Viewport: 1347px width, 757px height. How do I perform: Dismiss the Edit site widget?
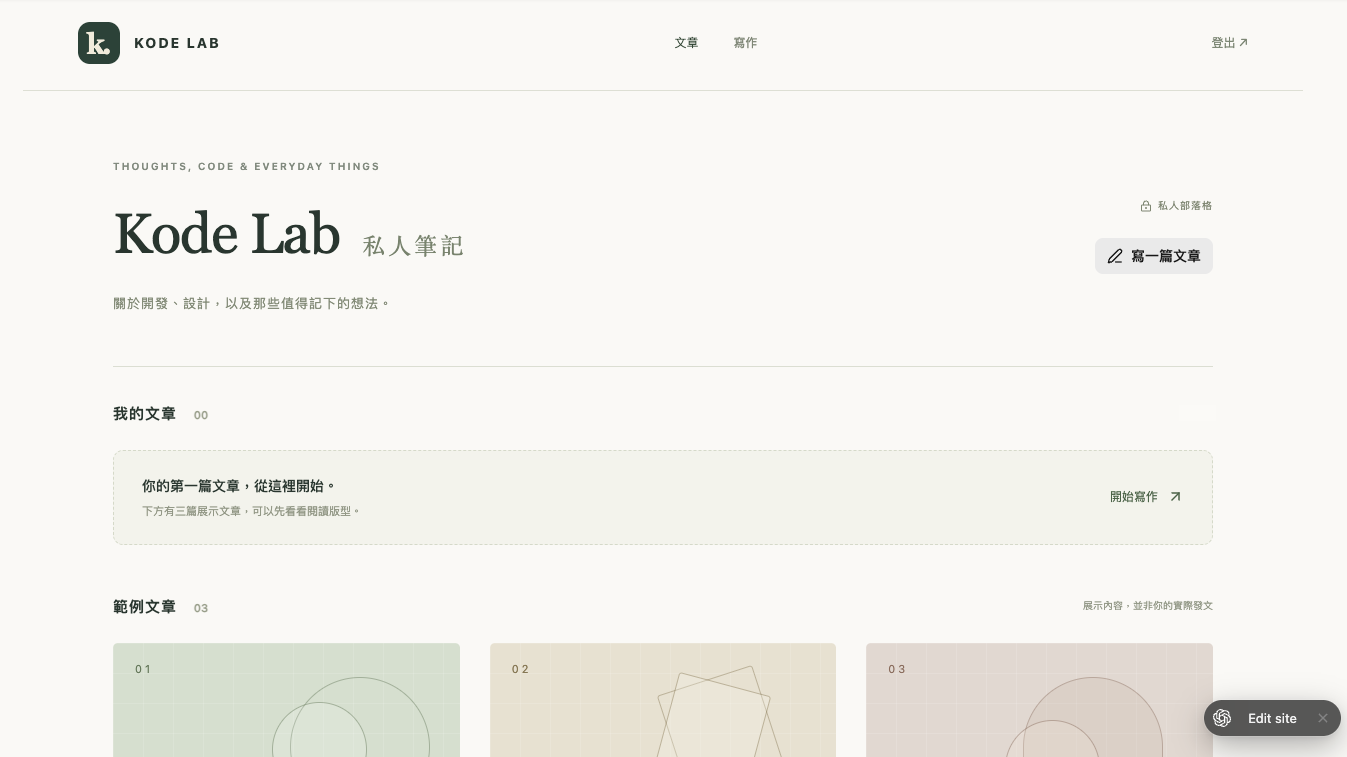coord(1322,718)
